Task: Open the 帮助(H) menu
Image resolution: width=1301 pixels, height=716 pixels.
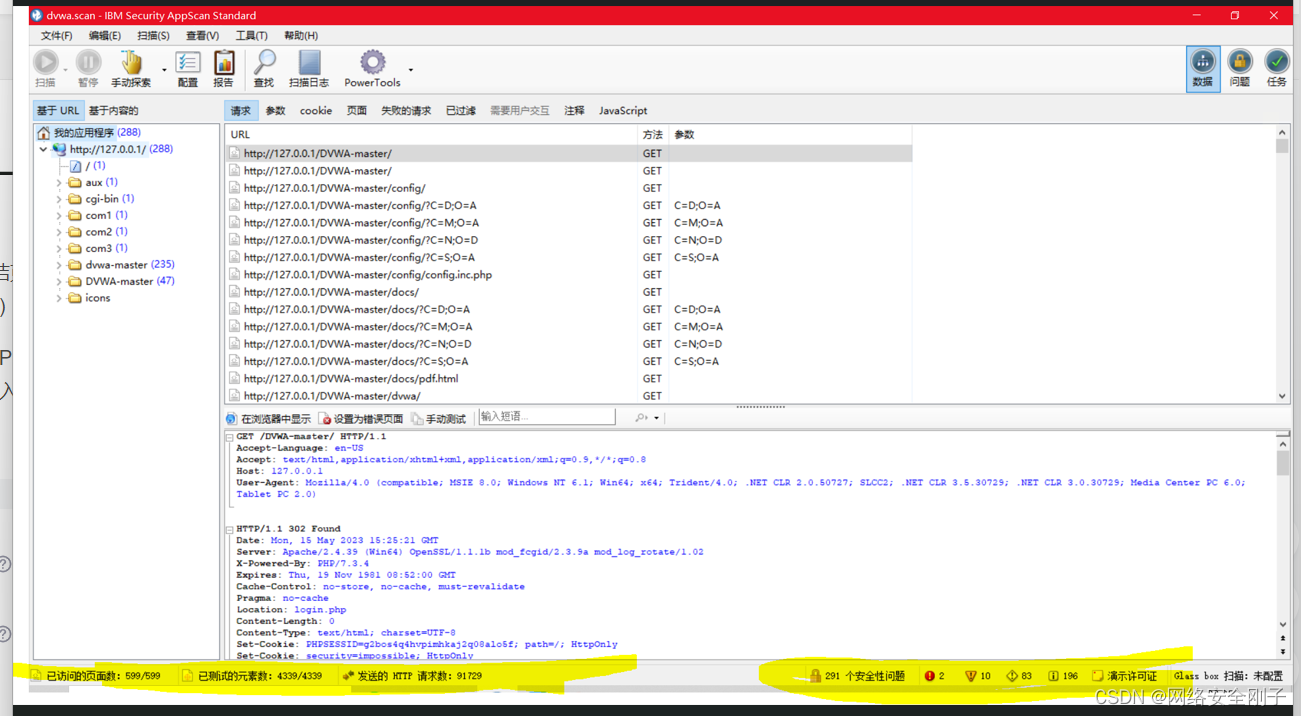Action: tap(301, 35)
